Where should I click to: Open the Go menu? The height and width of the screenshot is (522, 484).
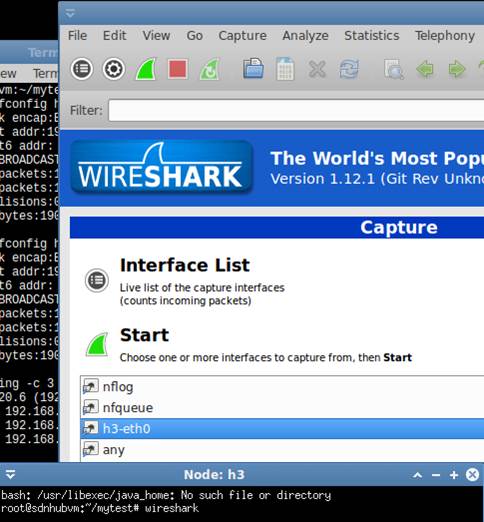[x=195, y=35]
